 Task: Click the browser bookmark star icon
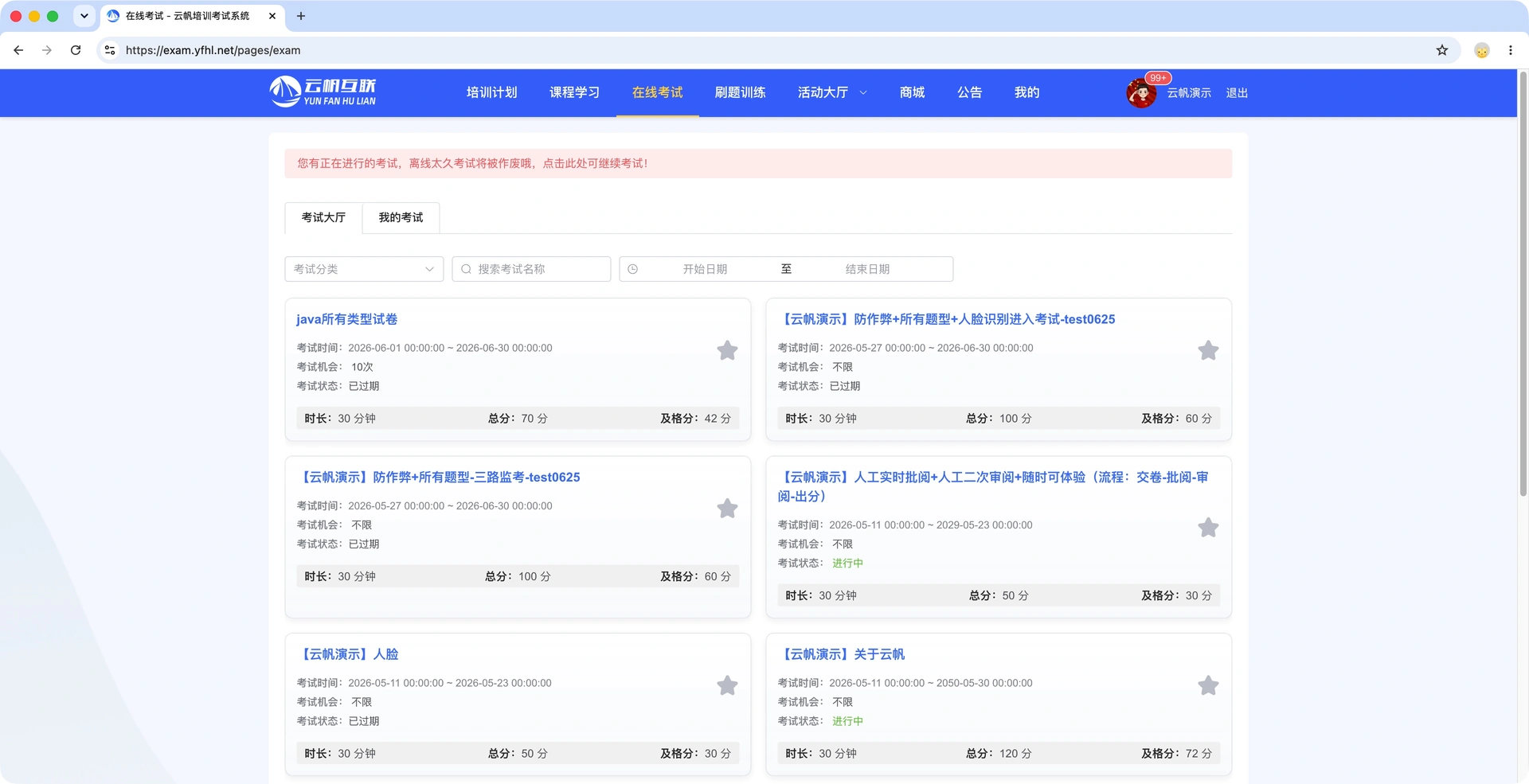point(1442,50)
